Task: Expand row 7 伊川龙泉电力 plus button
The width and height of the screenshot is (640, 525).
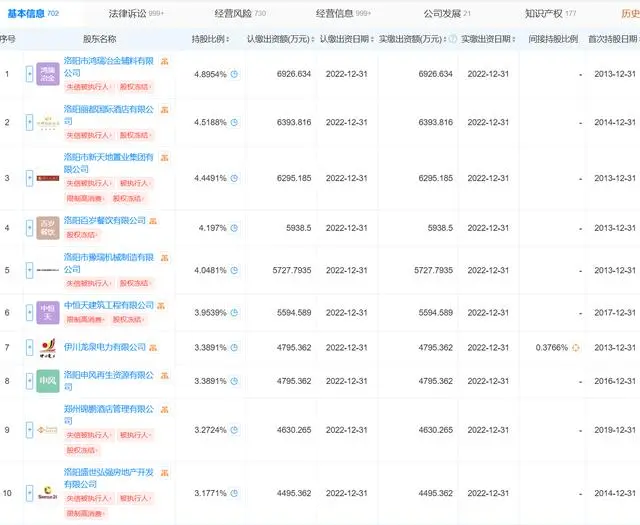Action: (29, 348)
